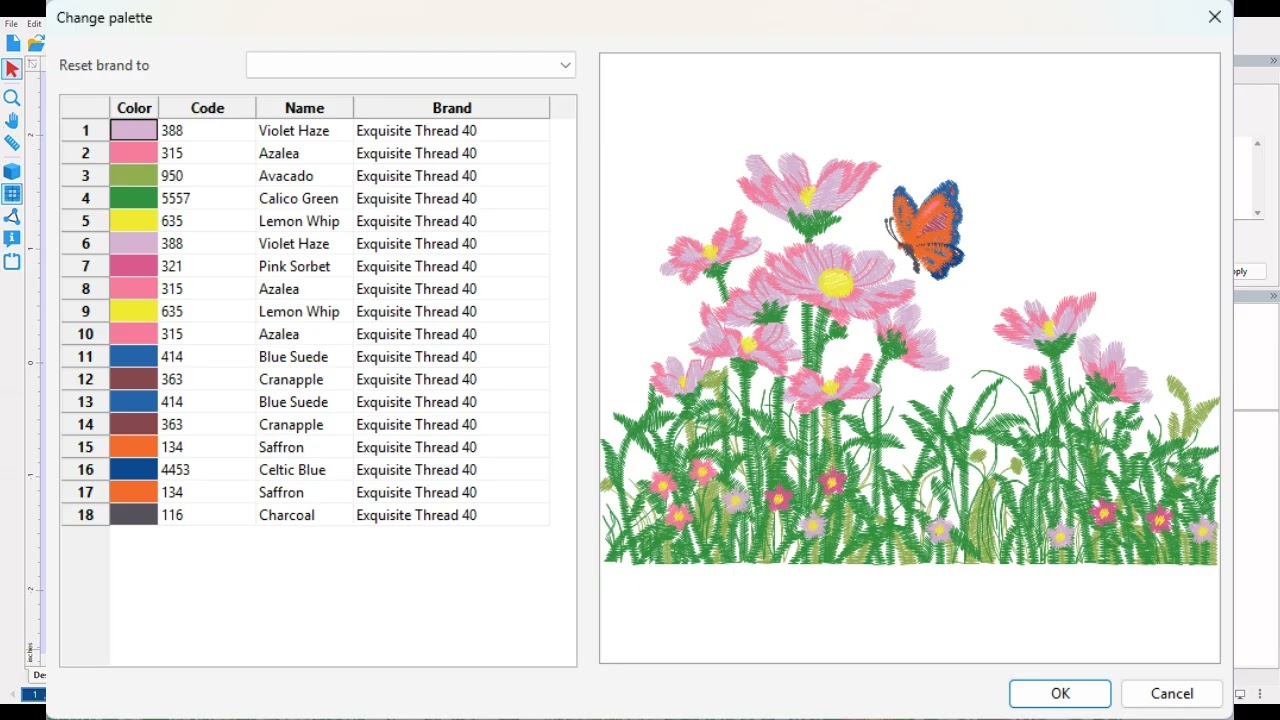Click the flower design preview image
The image size is (1280, 720).
click(x=909, y=358)
